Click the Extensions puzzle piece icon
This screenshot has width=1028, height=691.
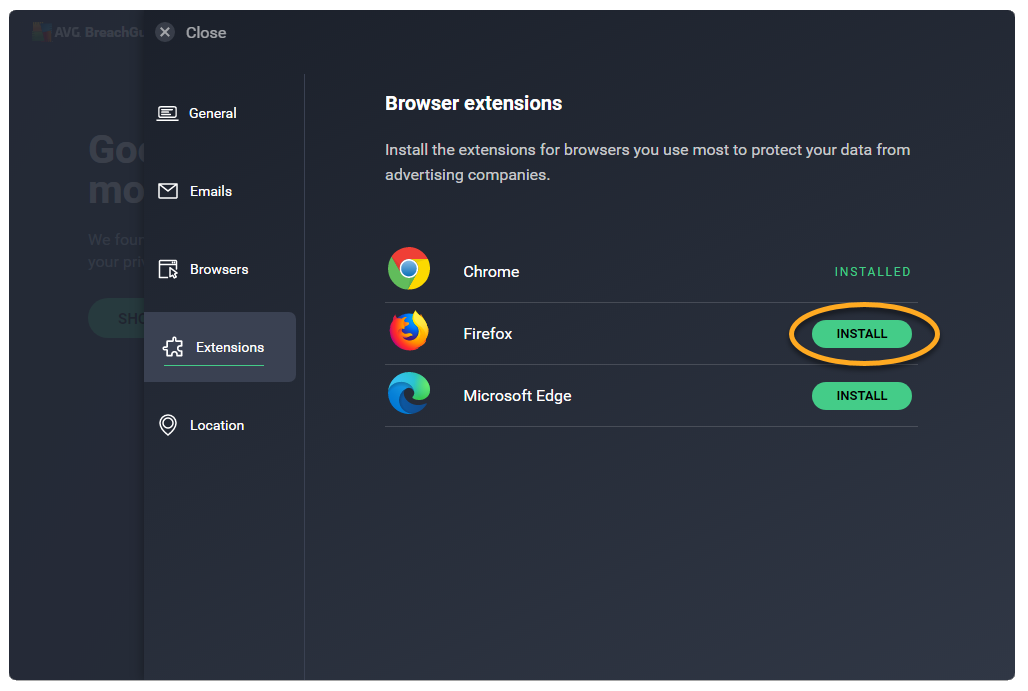173,347
